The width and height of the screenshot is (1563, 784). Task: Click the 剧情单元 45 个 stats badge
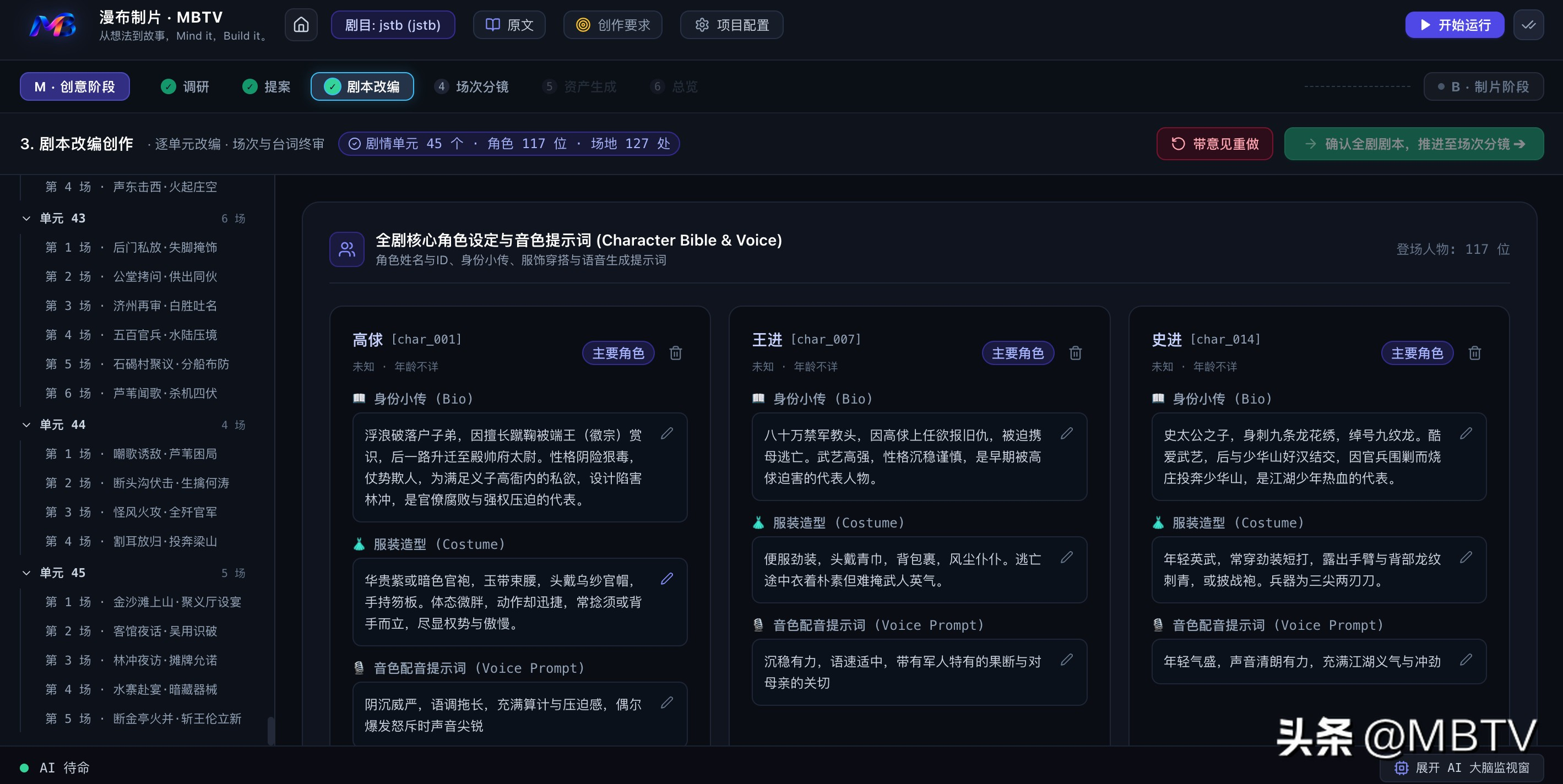(509, 144)
